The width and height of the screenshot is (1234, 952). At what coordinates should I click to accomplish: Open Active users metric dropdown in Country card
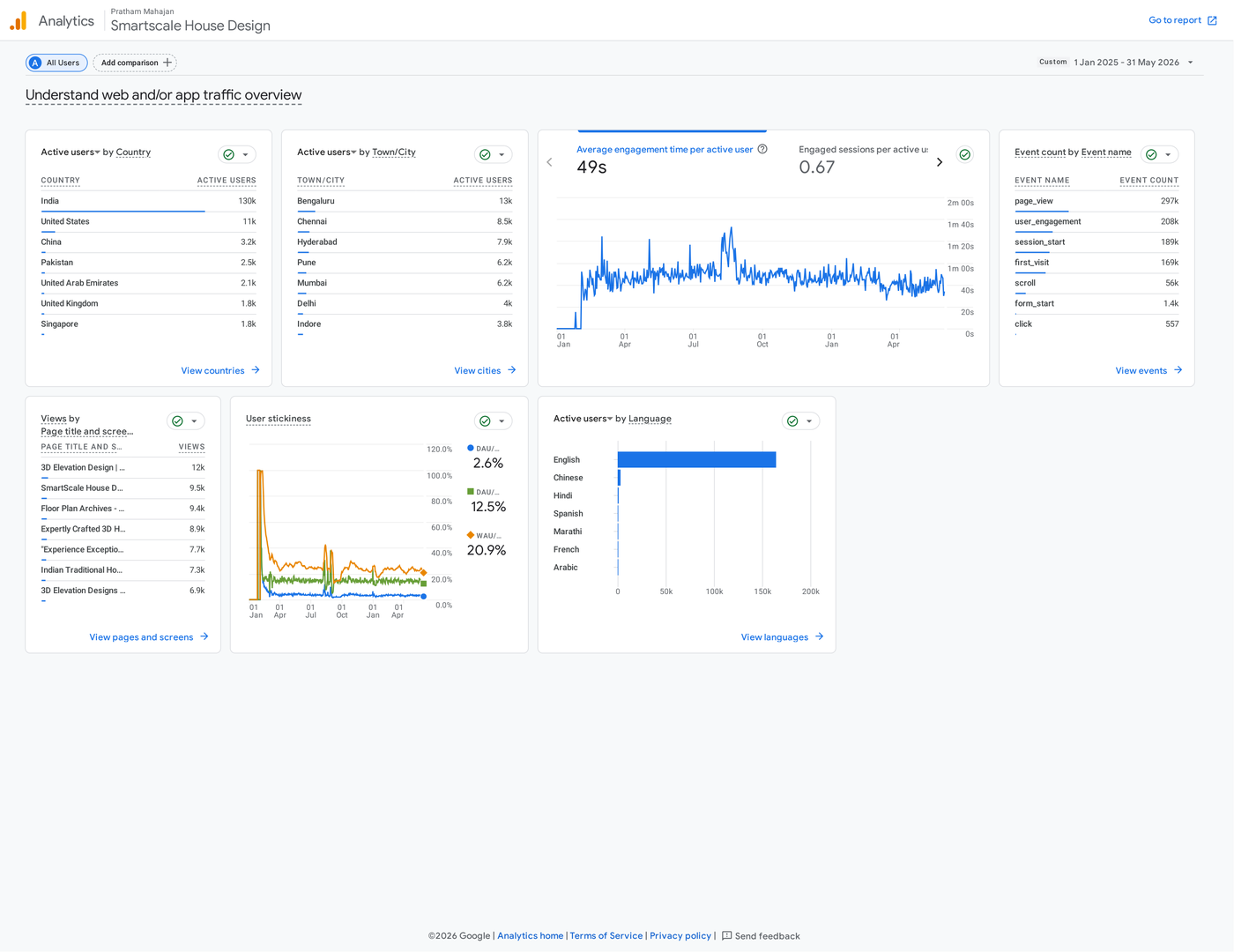pos(71,152)
